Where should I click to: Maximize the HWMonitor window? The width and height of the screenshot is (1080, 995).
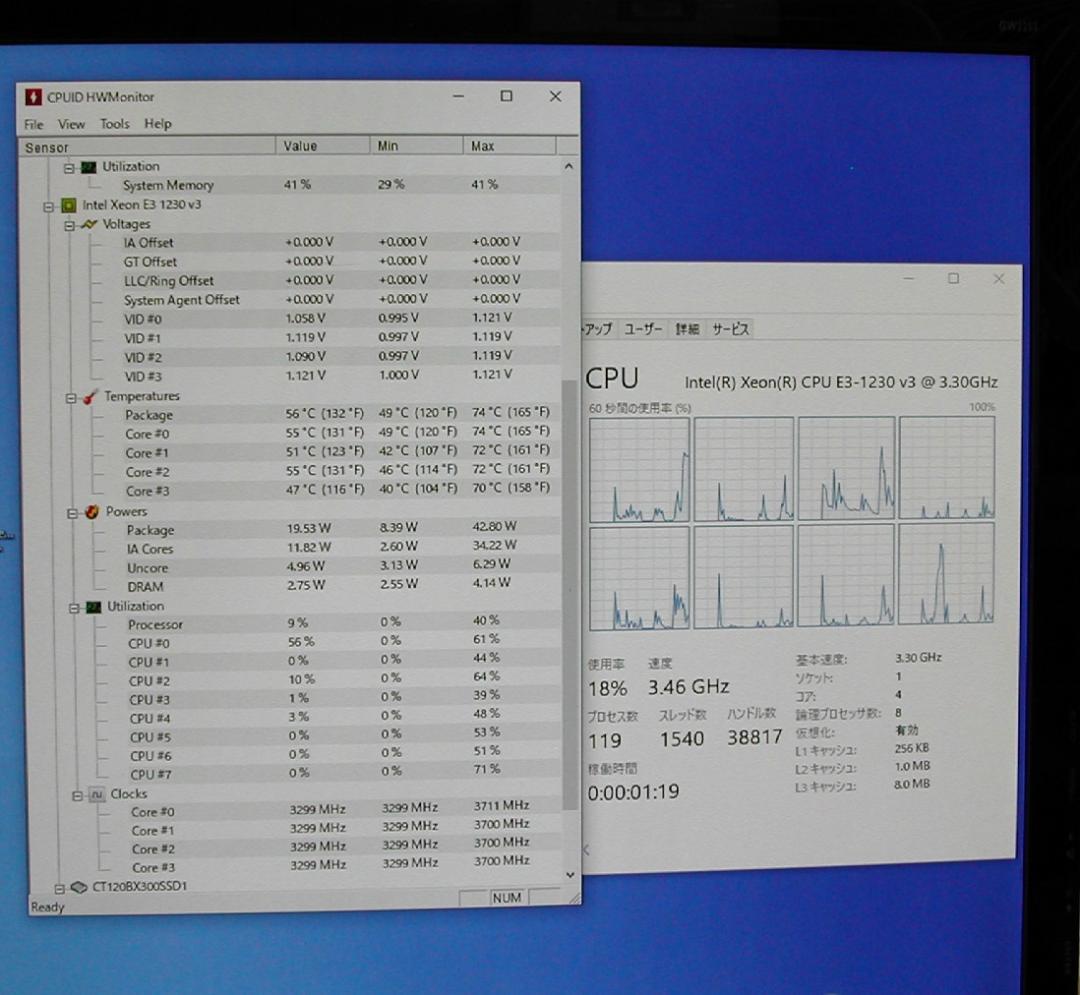(x=506, y=96)
